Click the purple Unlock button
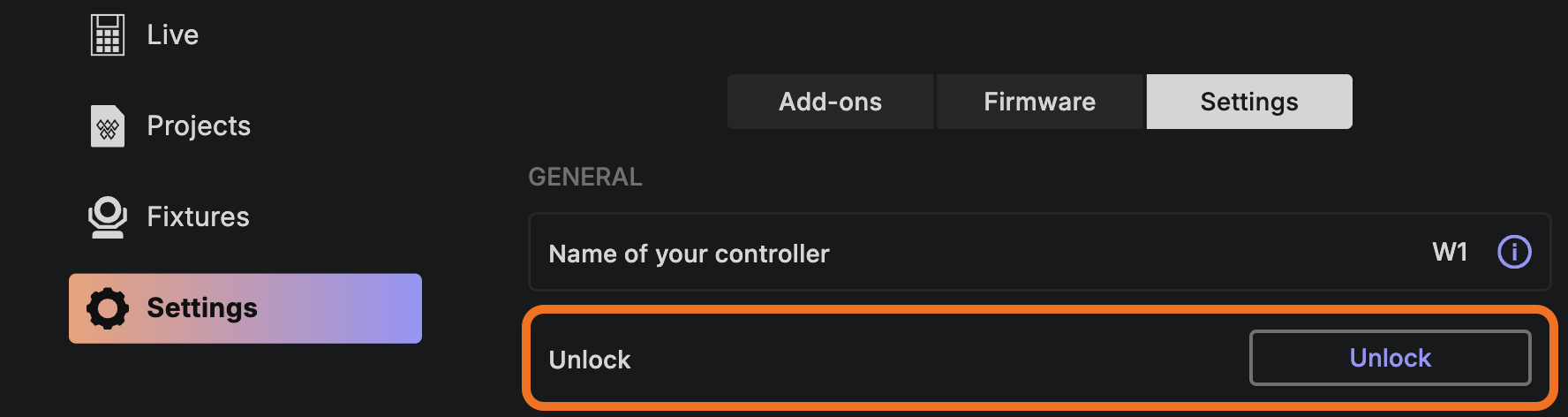1568x417 pixels. pyautogui.click(x=1390, y=358)
